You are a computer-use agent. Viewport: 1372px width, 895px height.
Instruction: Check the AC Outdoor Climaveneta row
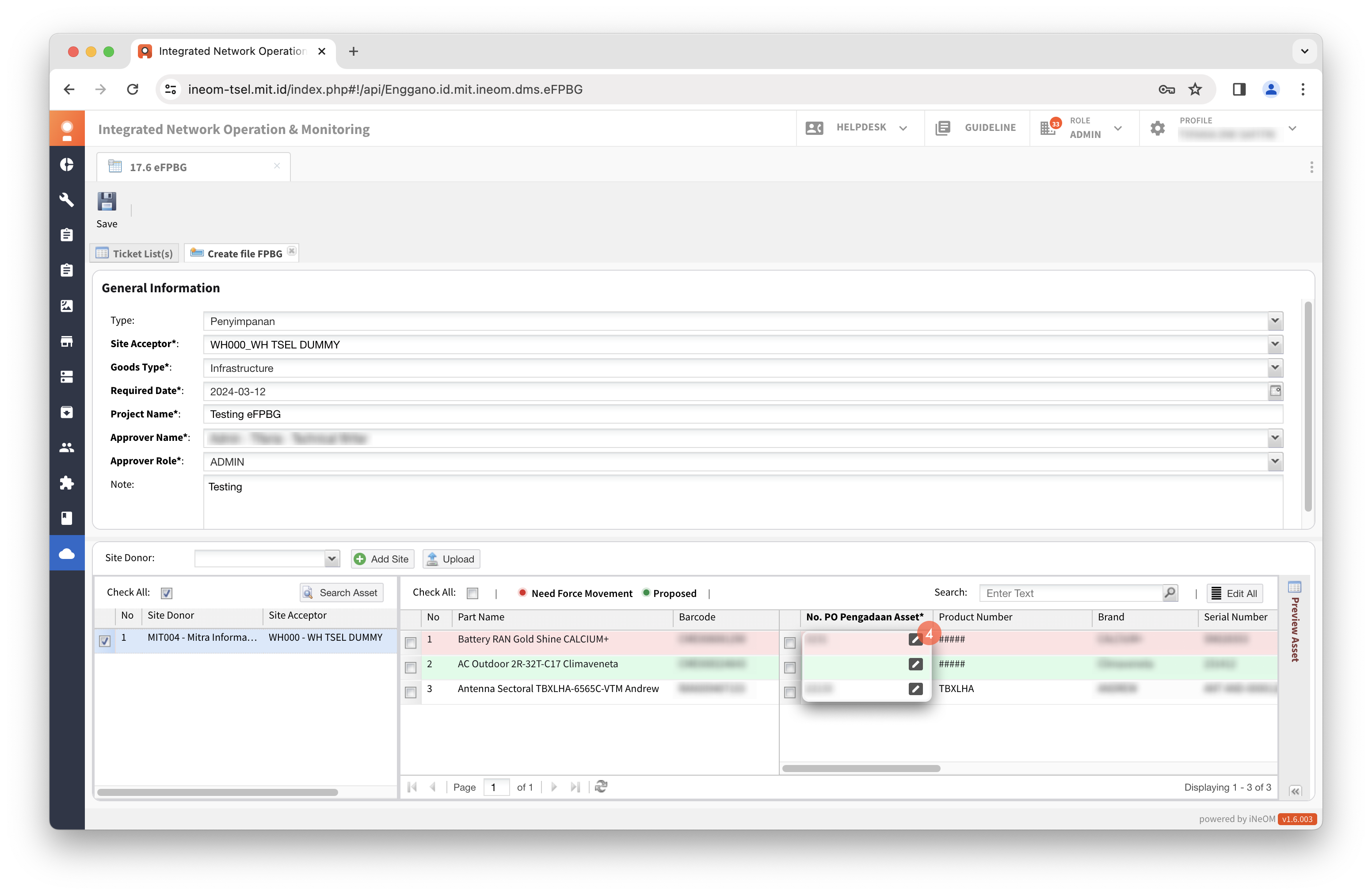coord(411,667)
